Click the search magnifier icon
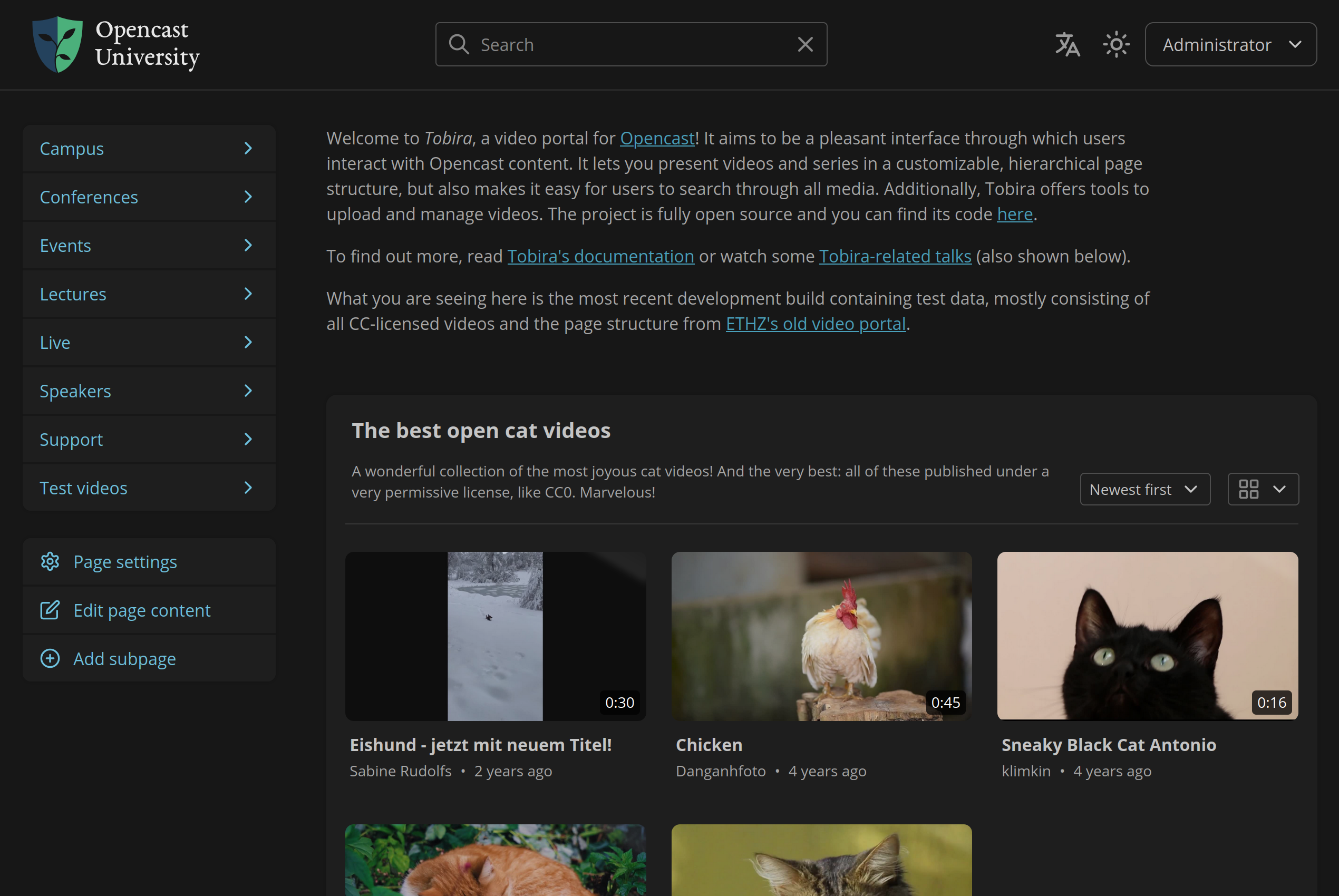This screenshot has width=1339, height=896. coord(459,45)
